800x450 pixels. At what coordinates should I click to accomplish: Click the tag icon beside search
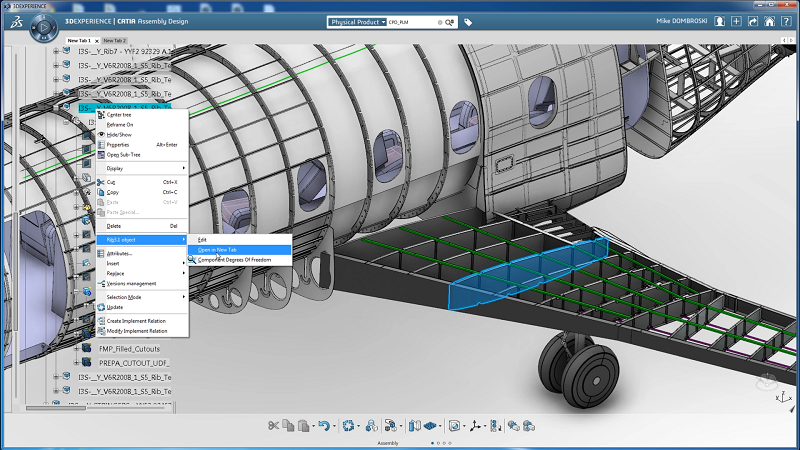pyautogui.click(x=469, y=21)
